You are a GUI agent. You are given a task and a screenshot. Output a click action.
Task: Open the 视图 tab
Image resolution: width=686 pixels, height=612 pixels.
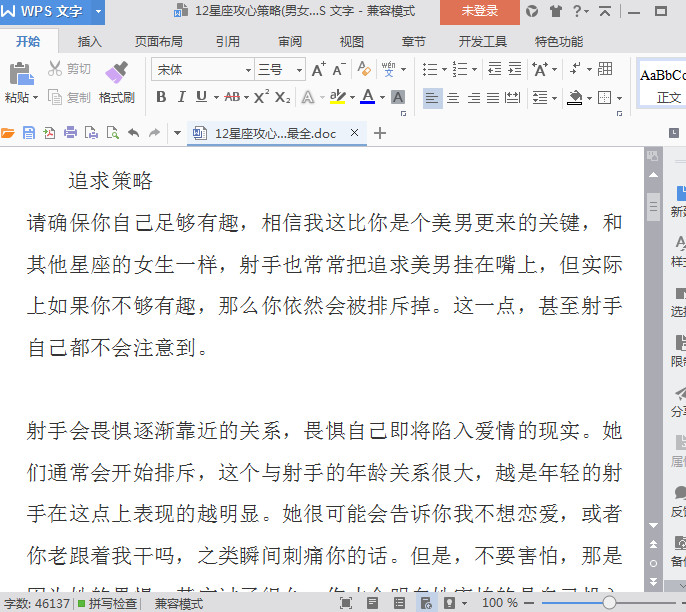(x=352, y=42)
